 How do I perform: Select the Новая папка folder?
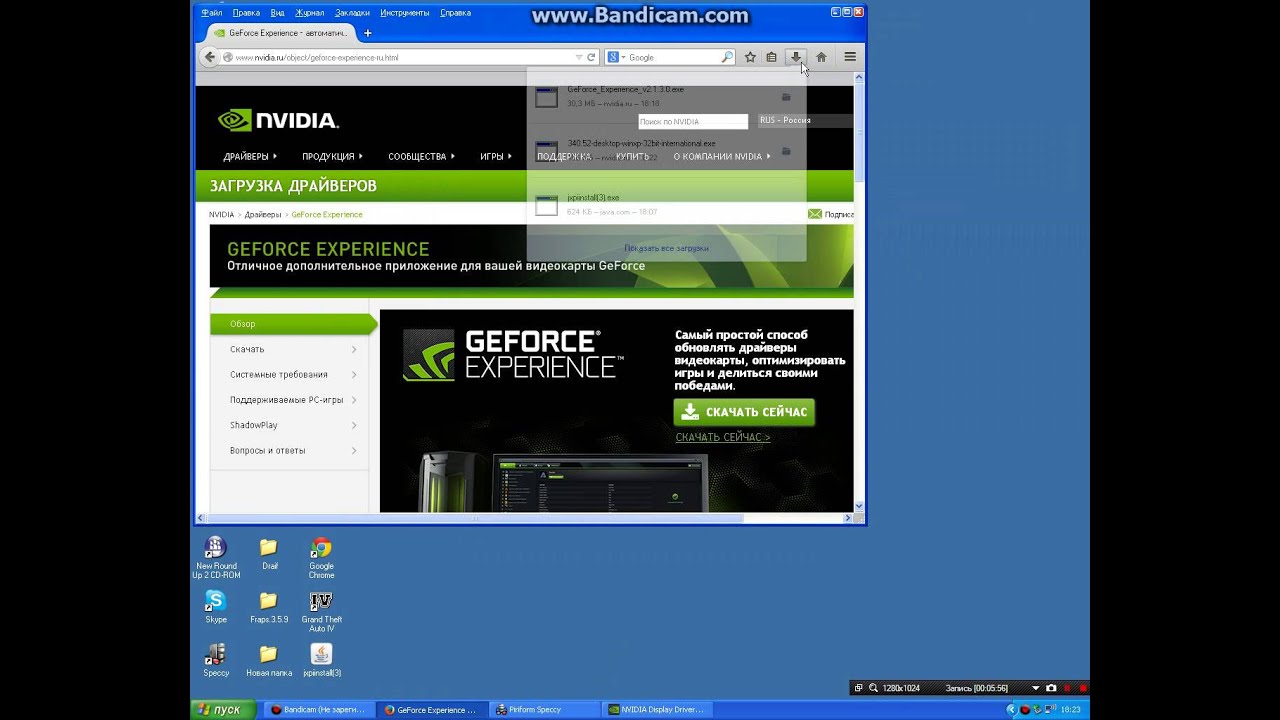(x=268, y=661)
